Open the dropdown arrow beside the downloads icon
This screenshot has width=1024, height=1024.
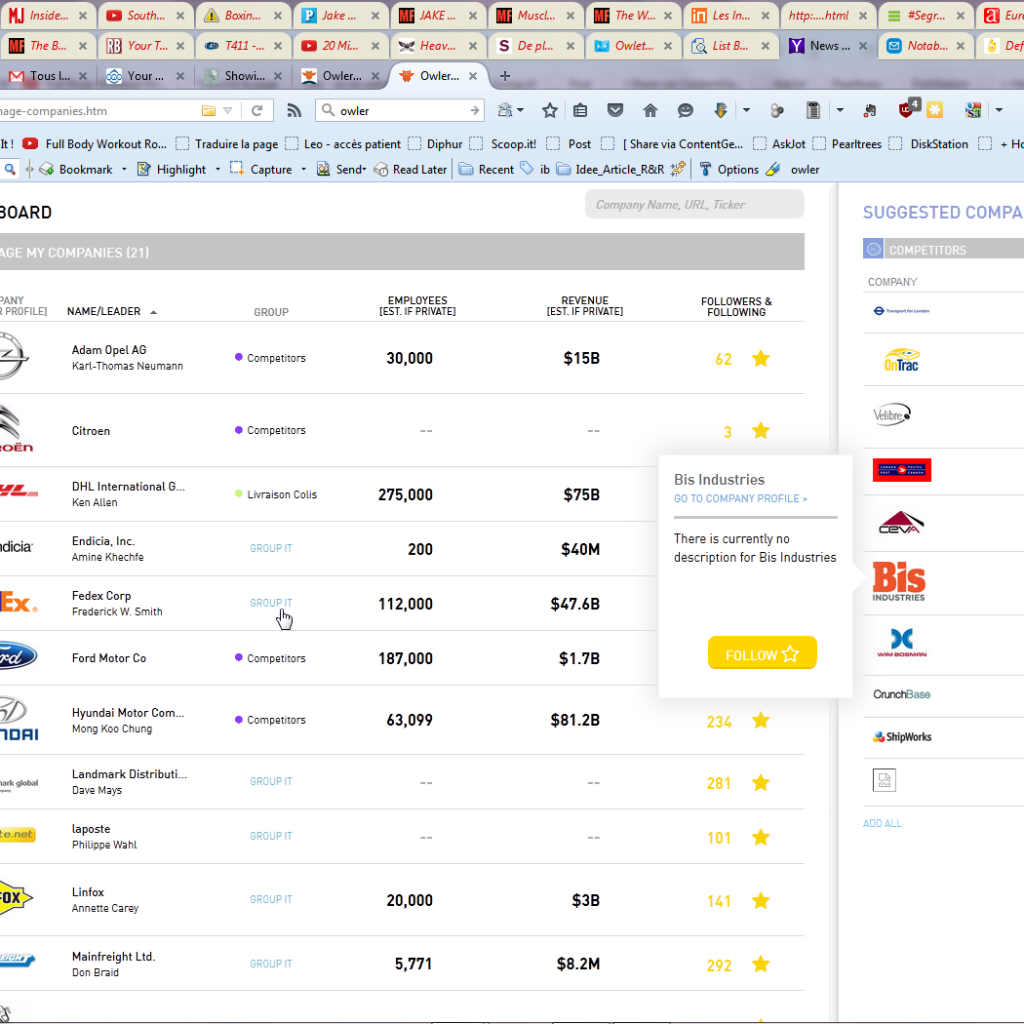coord(746,110)
